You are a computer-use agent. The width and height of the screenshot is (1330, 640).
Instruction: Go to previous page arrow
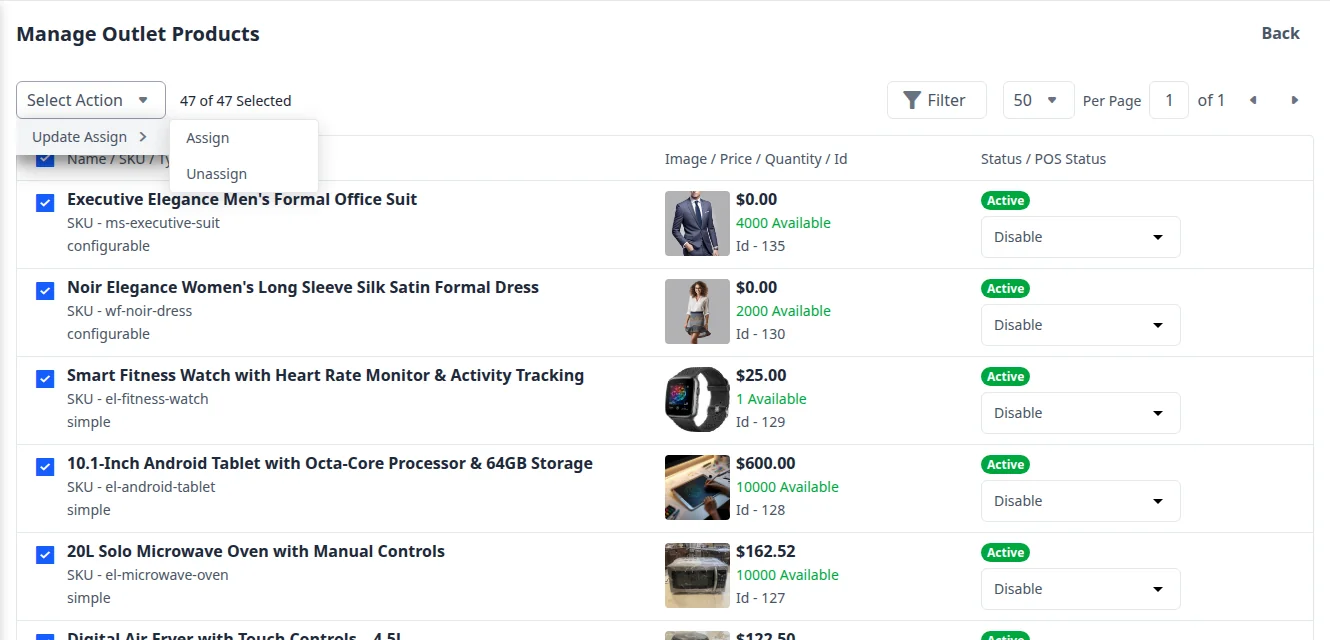tap(1253, 100)
